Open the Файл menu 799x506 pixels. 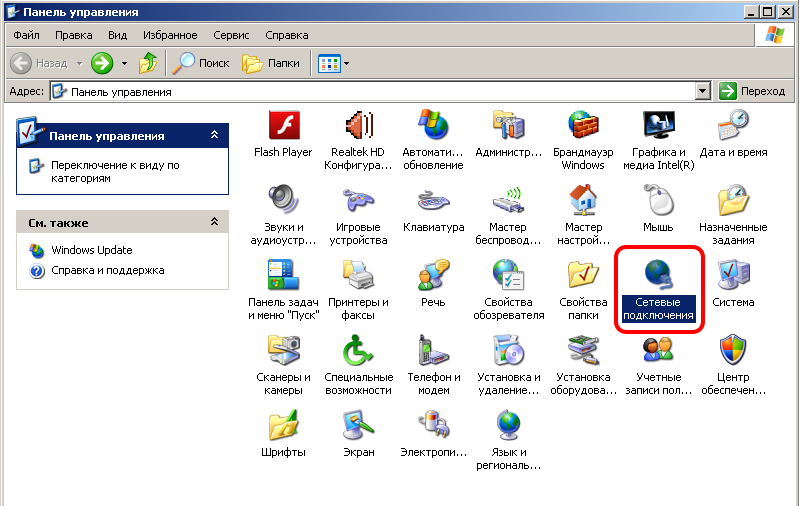pyautogui.click(x=26, y=35)
